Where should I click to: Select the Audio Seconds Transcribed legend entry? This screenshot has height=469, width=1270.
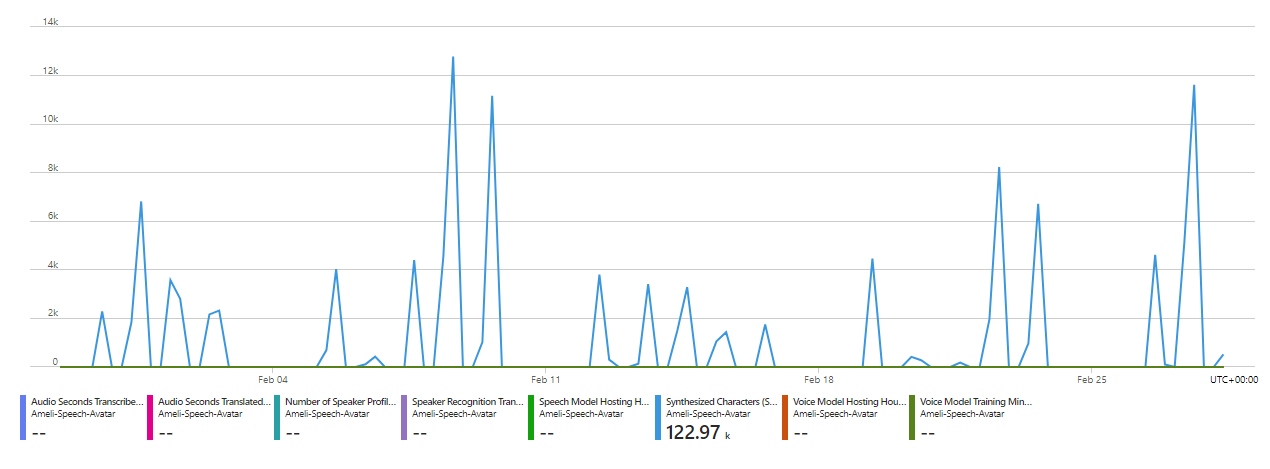pos(82,417)
